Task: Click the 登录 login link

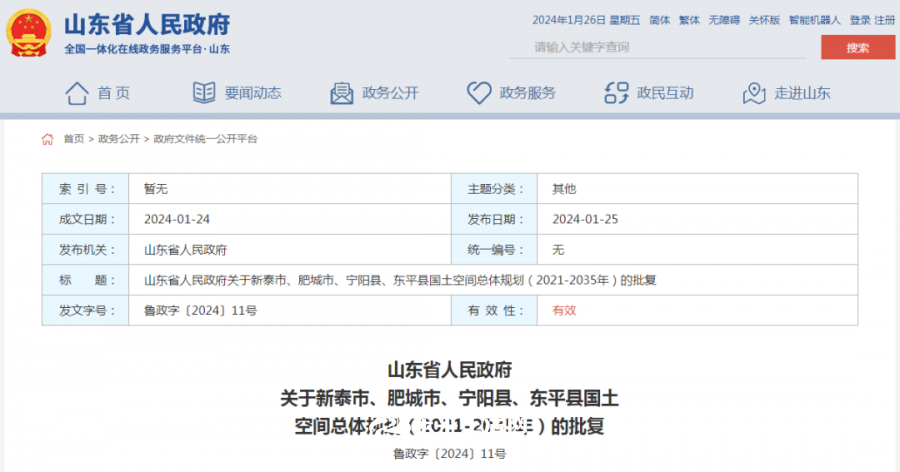Action: tap(859, 19)
